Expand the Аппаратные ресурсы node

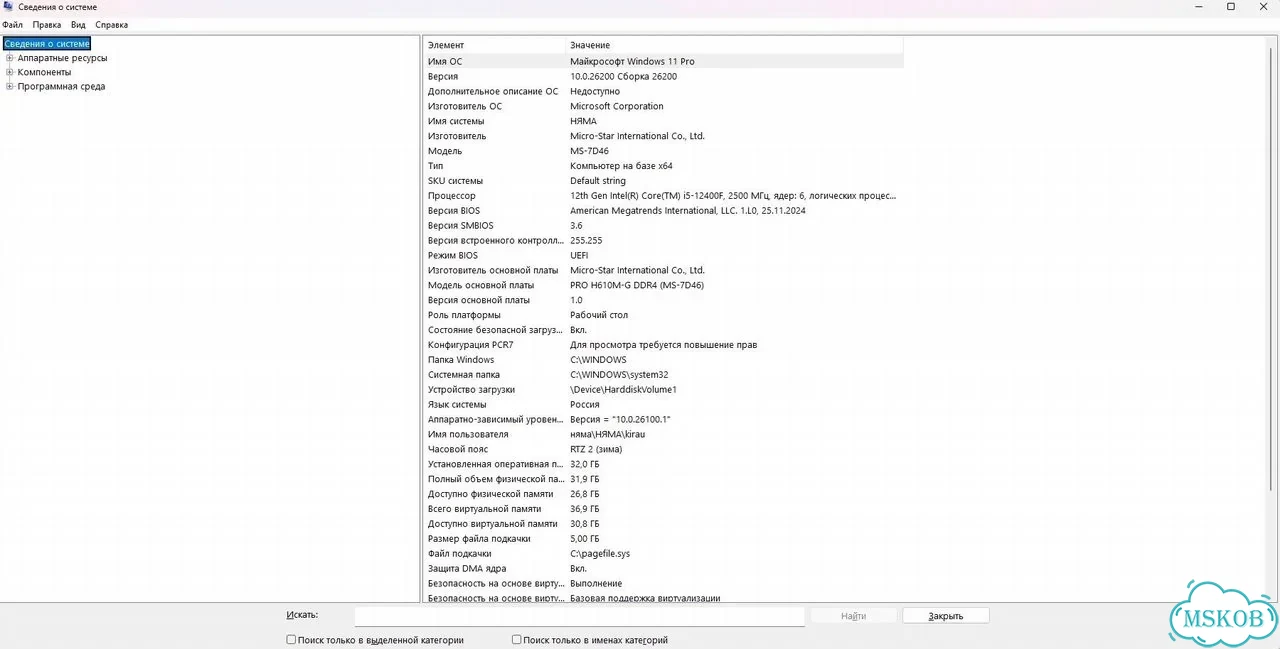tap(10, 58)
